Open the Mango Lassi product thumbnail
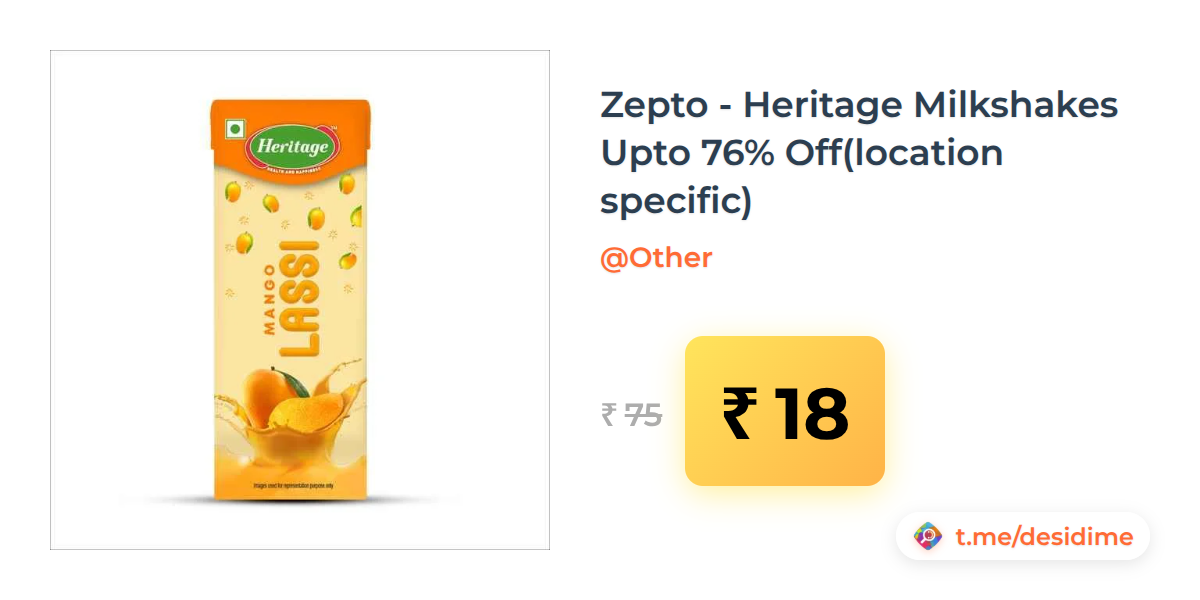The image size is (1200, 600). point(300,300)
